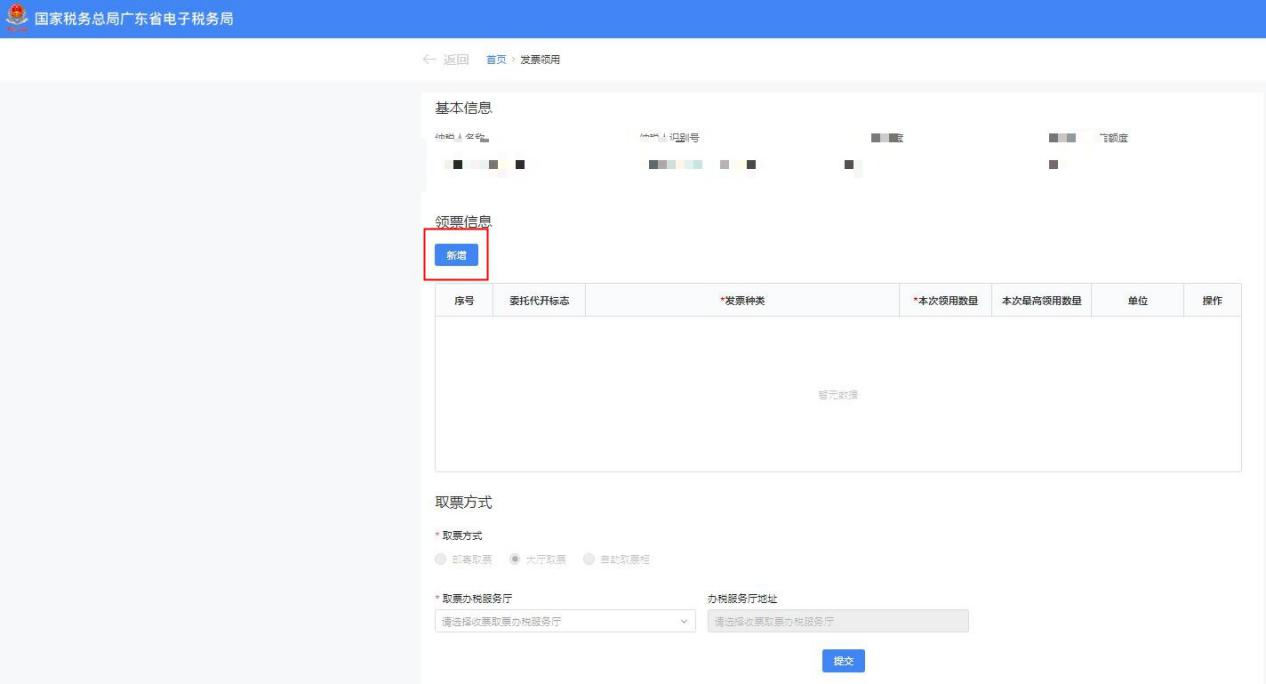
Task: Click the 序号 column header
Action: pos(464,301)
